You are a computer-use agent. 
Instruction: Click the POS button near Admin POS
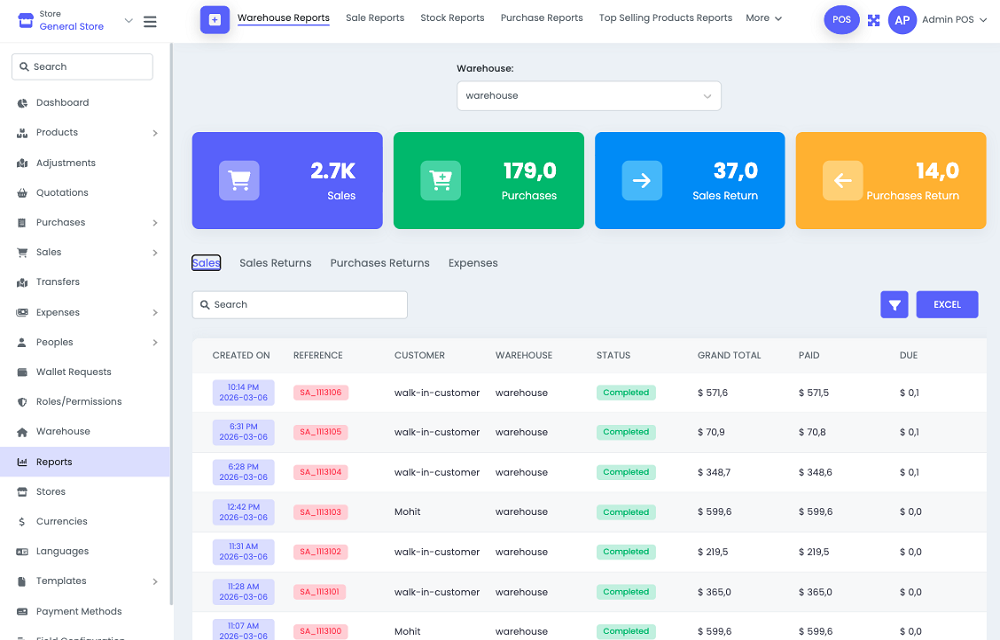(x=841, y=19)
